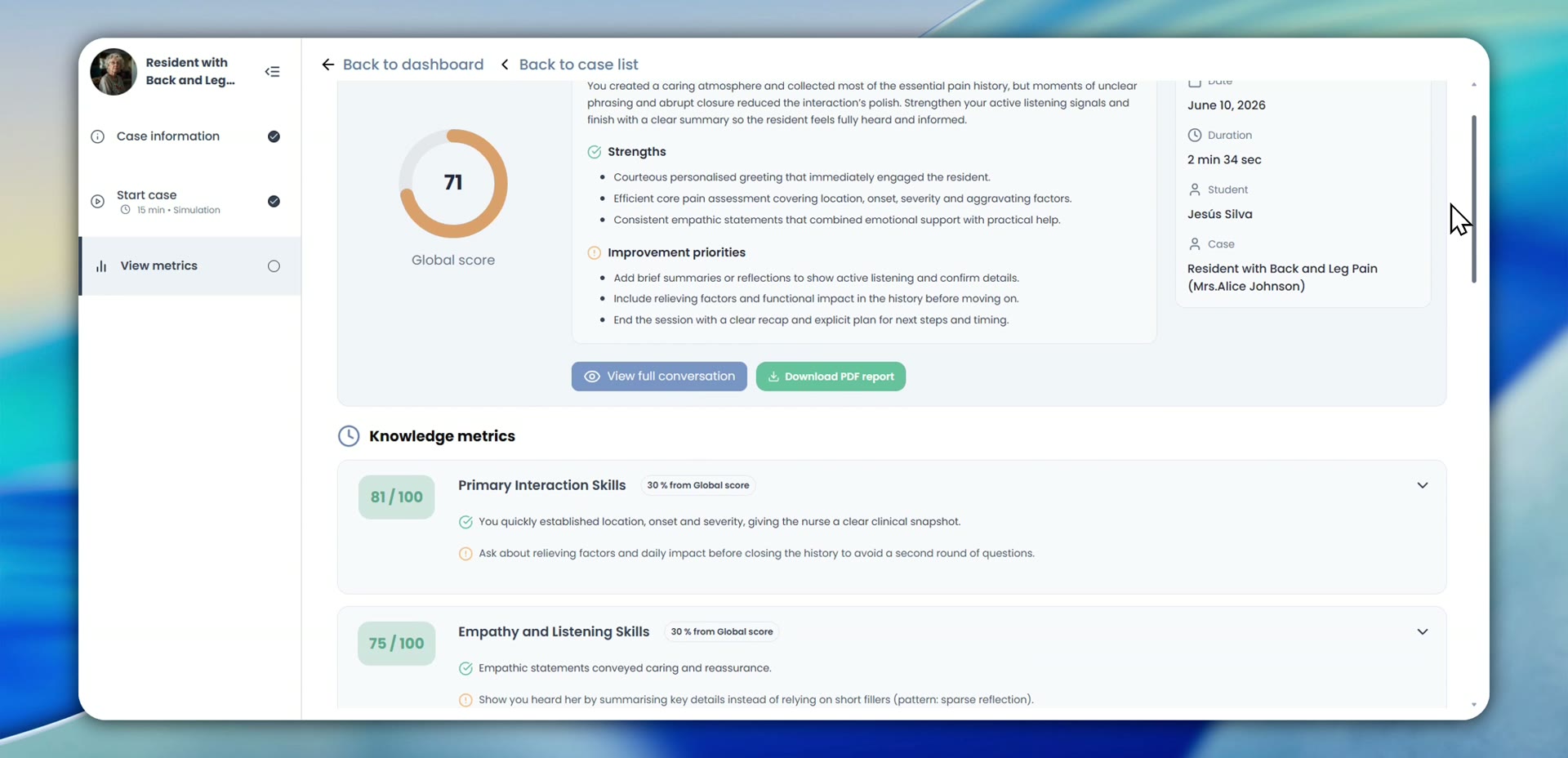The image size is (1568, 758).
Task: Click the 'Global score' label
Action: [453, 261]
